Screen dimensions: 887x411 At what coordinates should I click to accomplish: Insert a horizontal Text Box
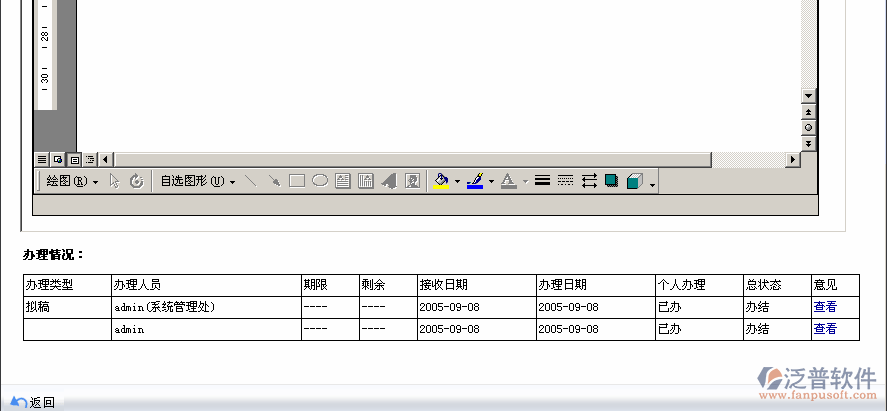(x=343, y=181)
